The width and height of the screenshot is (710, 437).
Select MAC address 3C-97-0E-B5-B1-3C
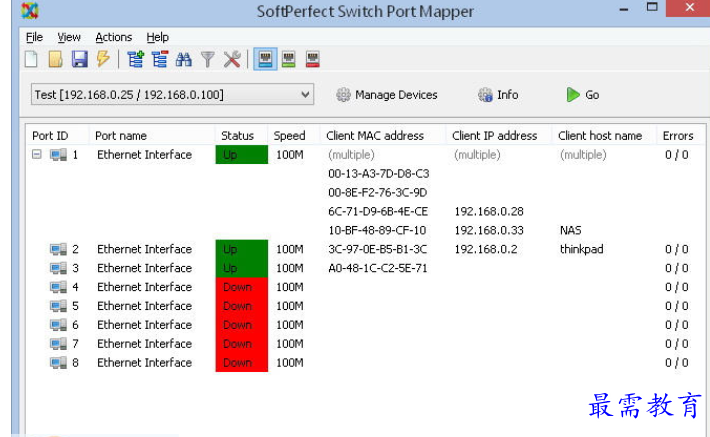378,249
